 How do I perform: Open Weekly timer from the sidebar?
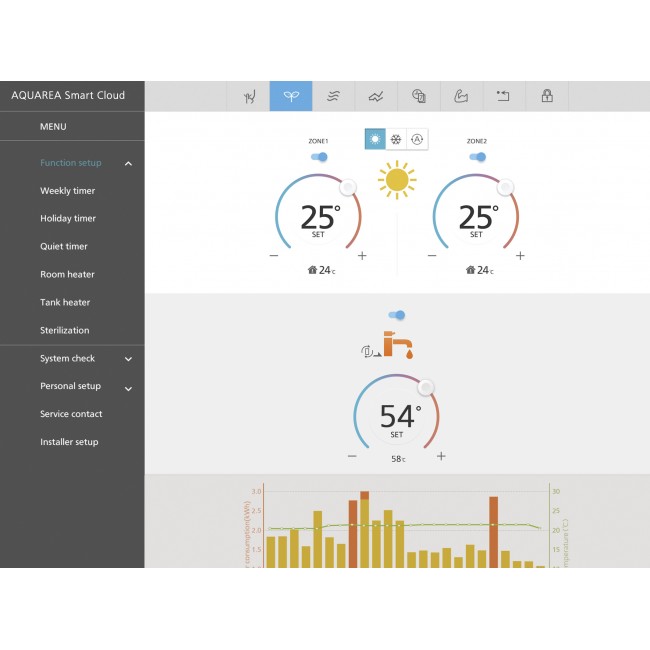tap(67, 191)
